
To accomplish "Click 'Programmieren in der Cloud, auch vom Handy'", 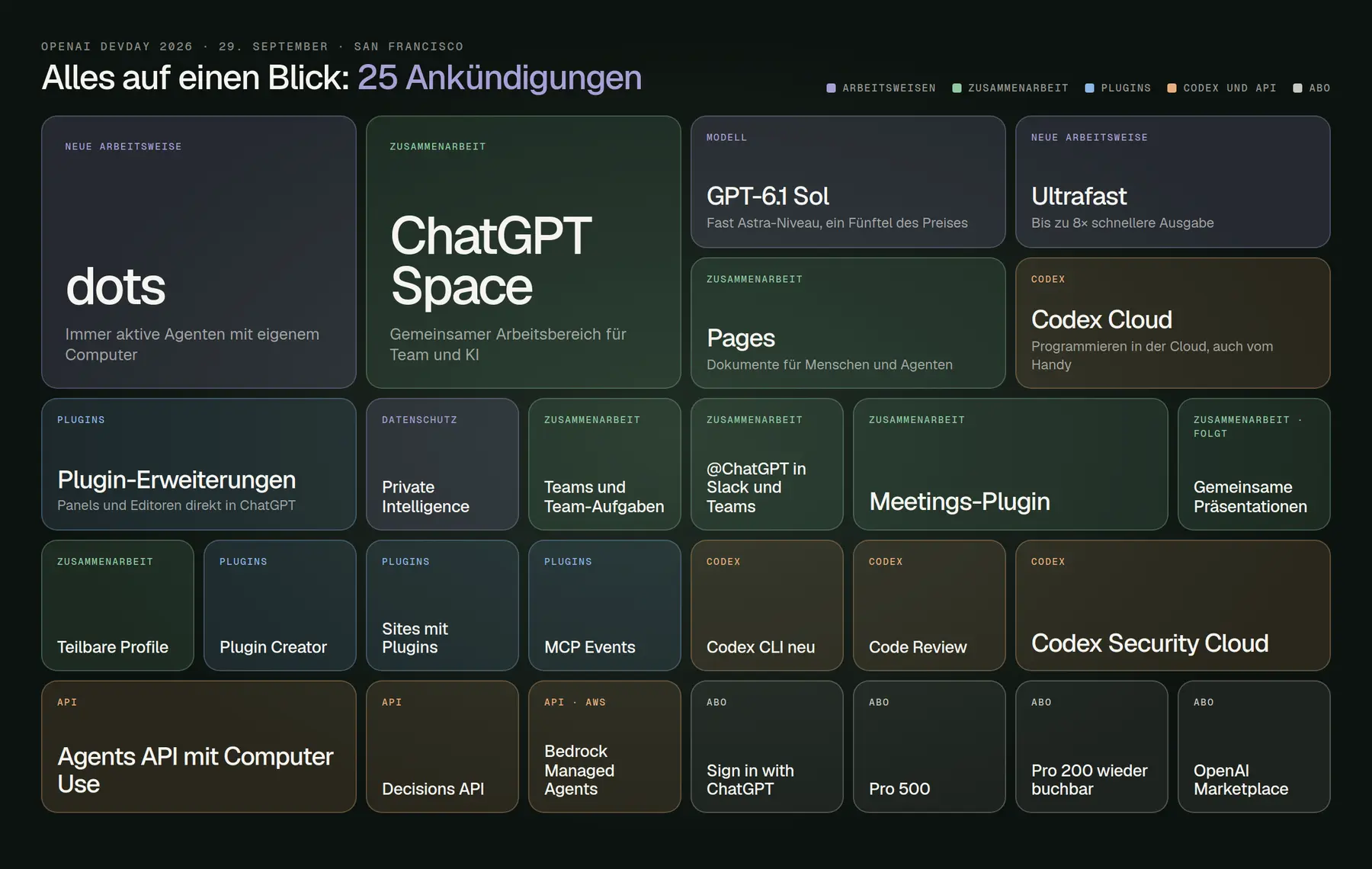I will [x=1152, y=355].
